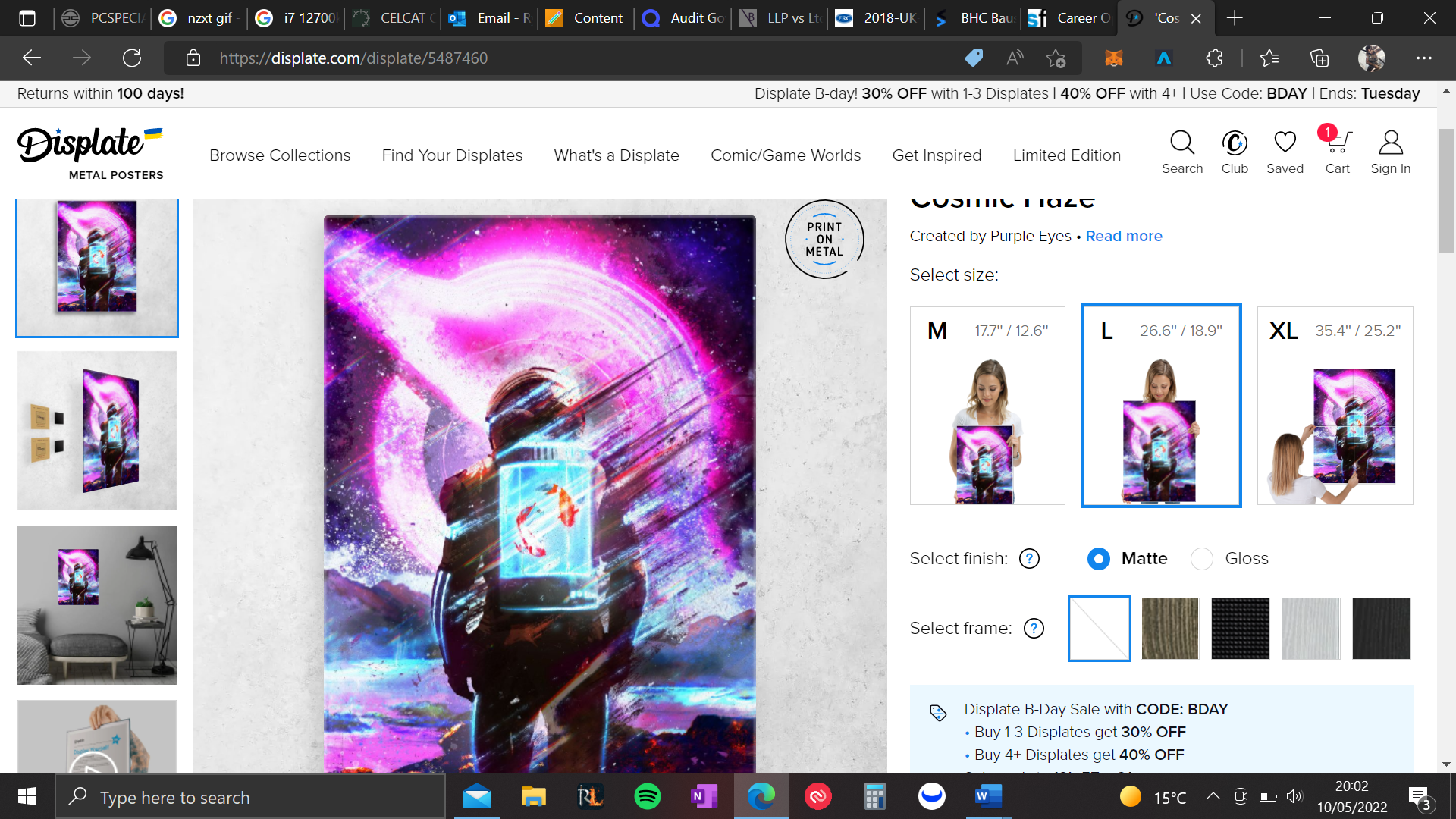Launch Spotify from the taskbar
The image size is (1456, 819).
click(x=647, y=797)
